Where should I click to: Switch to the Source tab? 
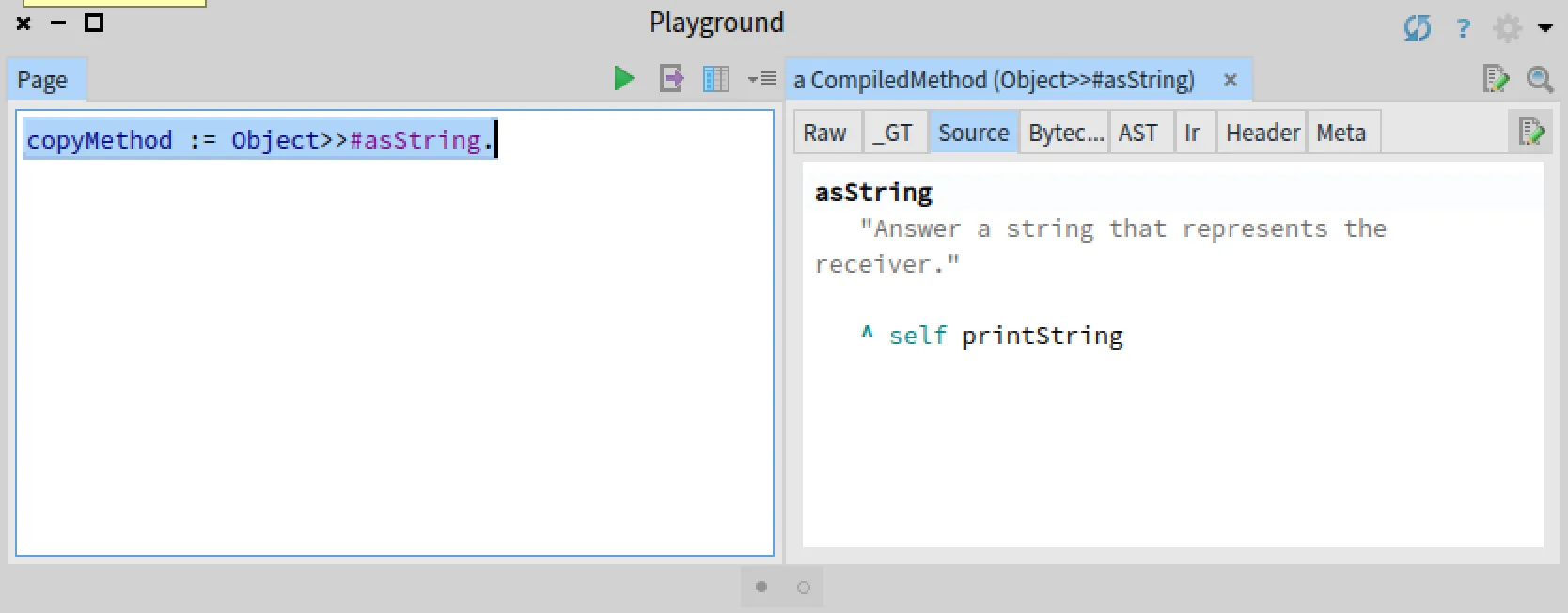[x=974, y=133]
